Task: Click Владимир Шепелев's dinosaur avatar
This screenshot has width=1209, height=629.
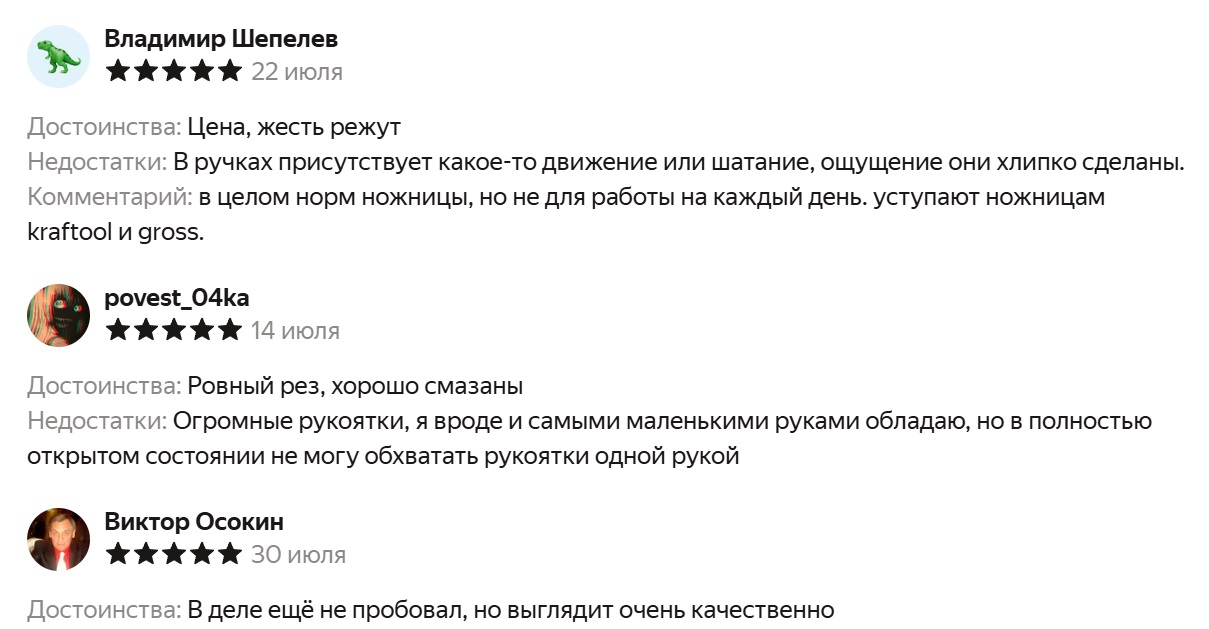Action: click(x=58, y=56)
